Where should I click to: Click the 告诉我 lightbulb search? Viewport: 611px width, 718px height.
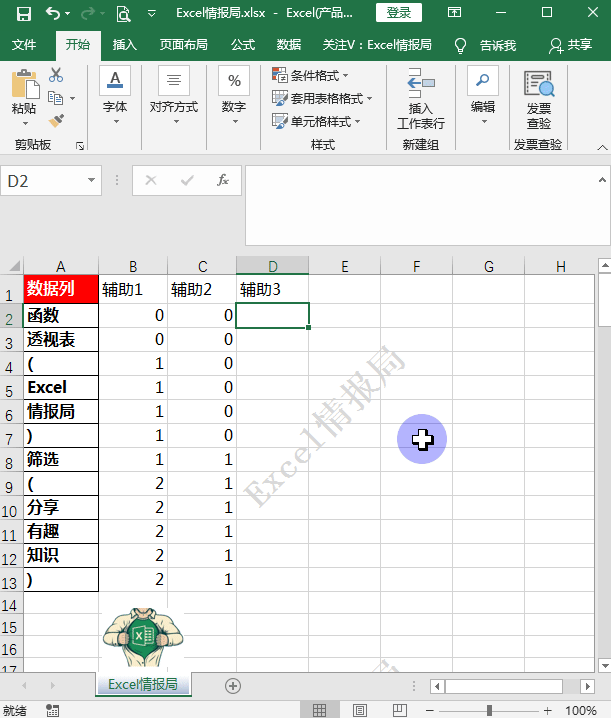(485, 45)
